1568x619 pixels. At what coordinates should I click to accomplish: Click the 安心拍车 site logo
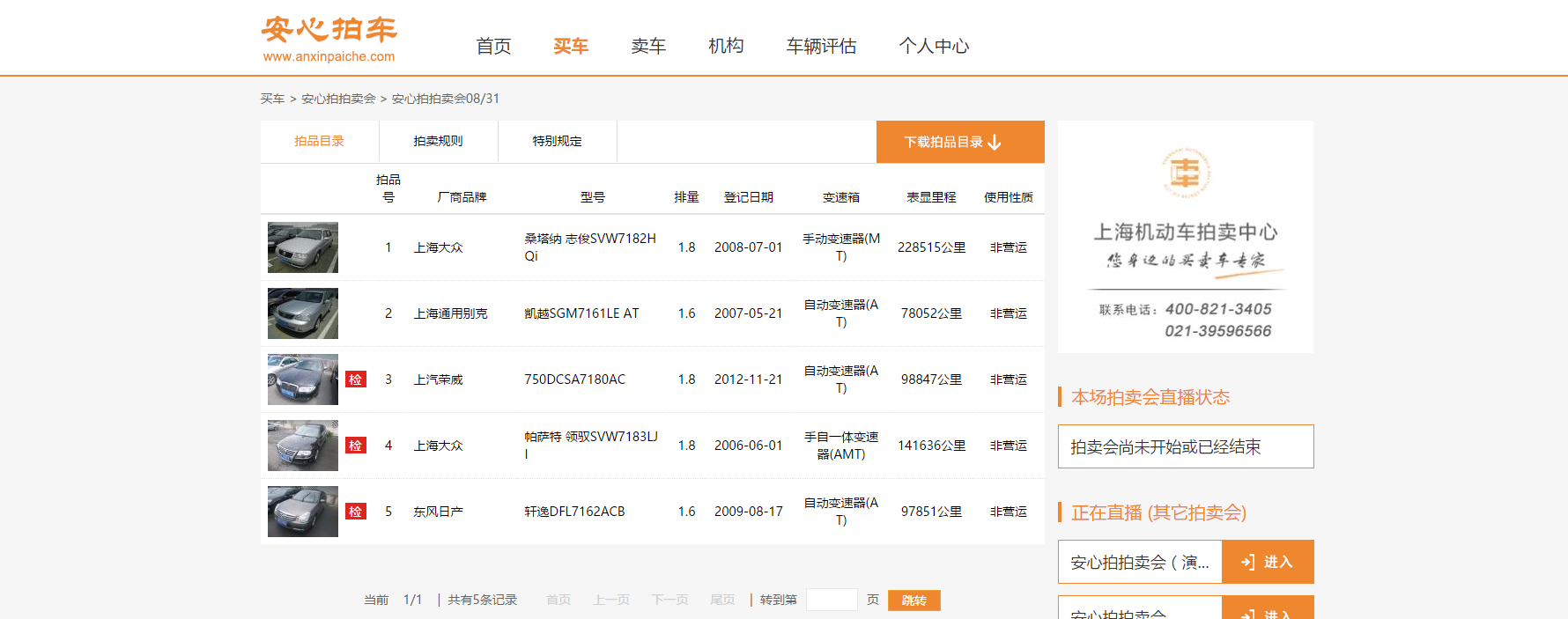click(x=329, y=40)
